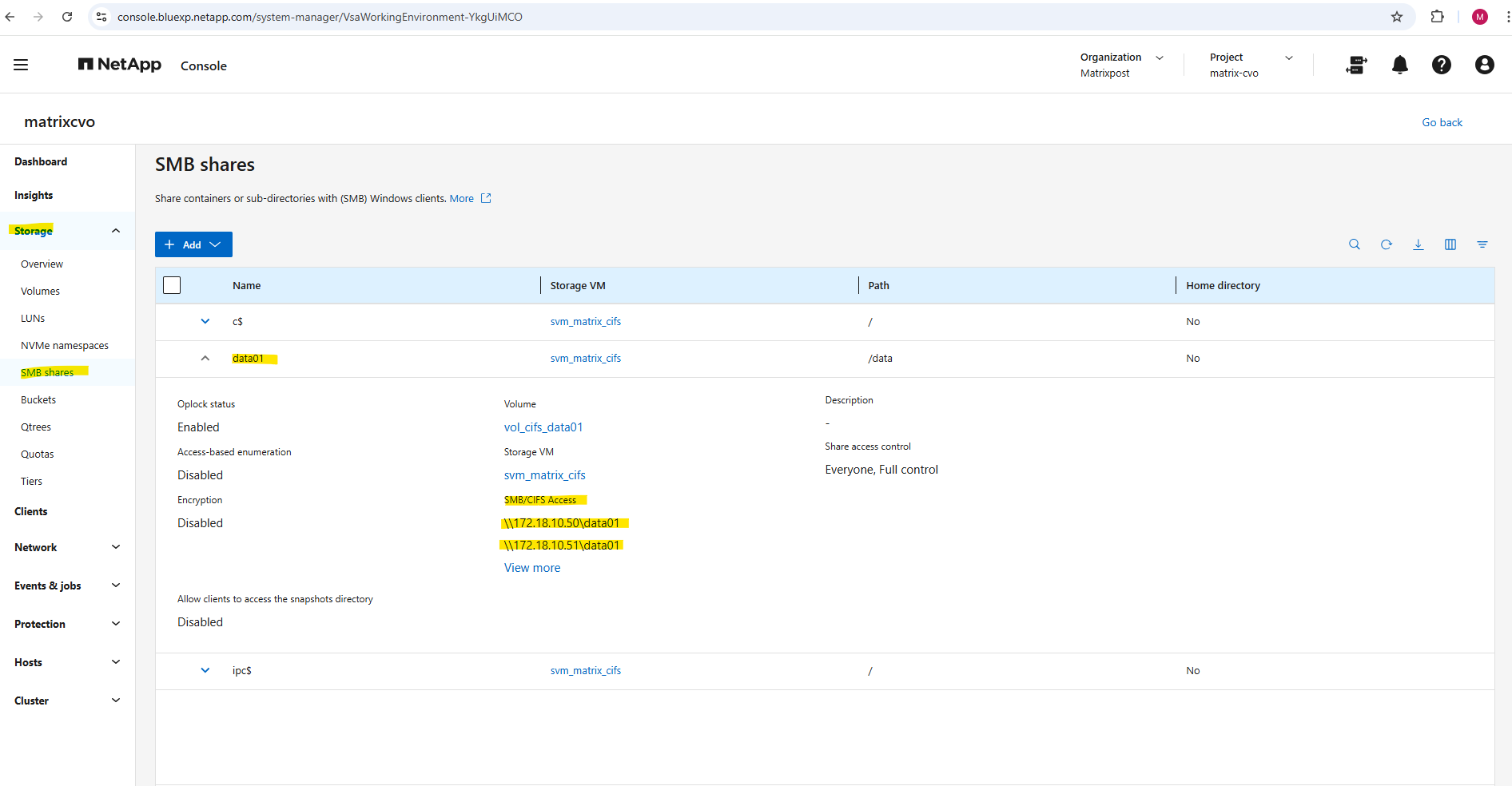Download the SMB shares list
1512x786 pixels.
[1418, 244]
